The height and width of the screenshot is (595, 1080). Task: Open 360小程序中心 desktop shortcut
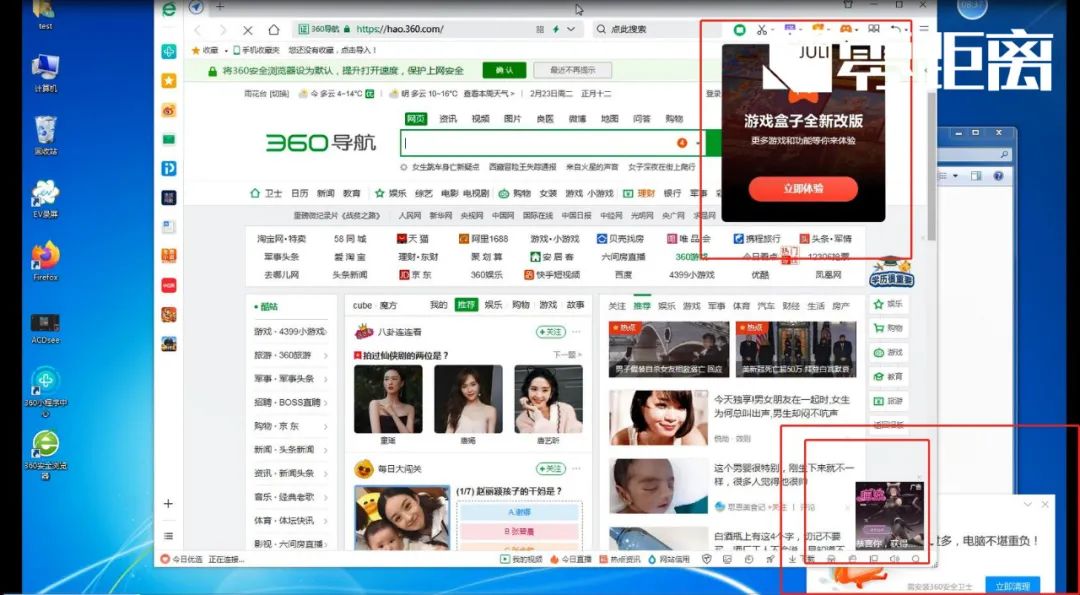pos(45,392)
